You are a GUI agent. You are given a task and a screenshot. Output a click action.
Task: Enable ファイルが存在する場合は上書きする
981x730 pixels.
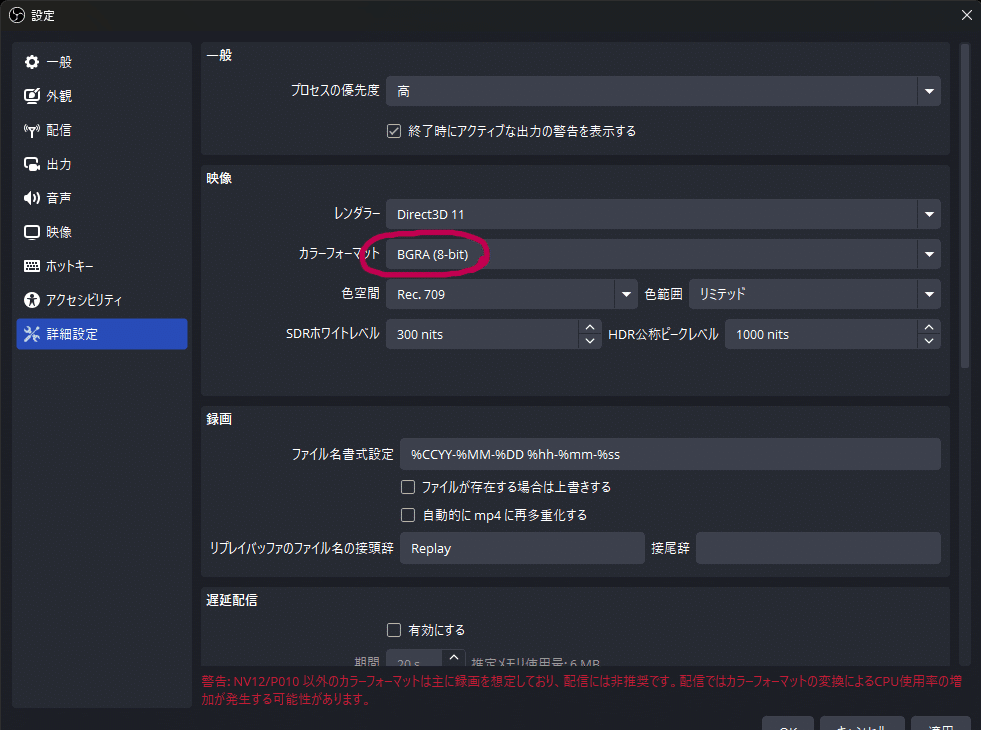(408, 486)
